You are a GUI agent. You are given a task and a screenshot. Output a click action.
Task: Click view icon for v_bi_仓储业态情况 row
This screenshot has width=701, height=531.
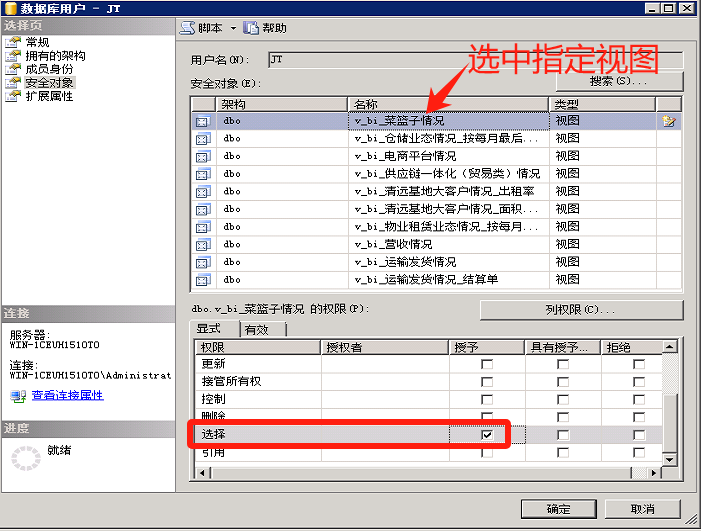pos(203,139)
